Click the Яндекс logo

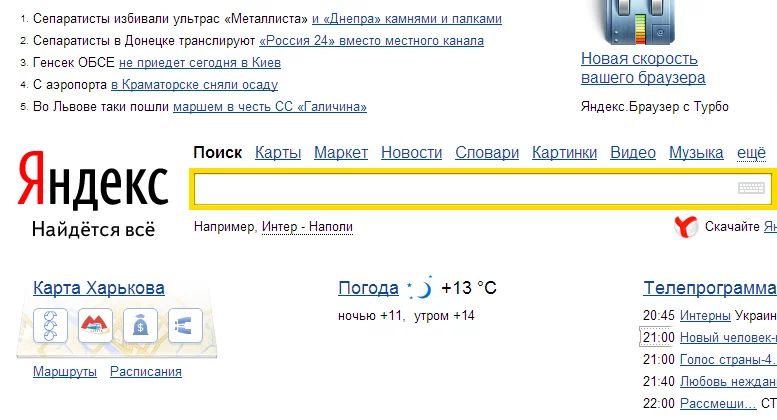(93, 180)
